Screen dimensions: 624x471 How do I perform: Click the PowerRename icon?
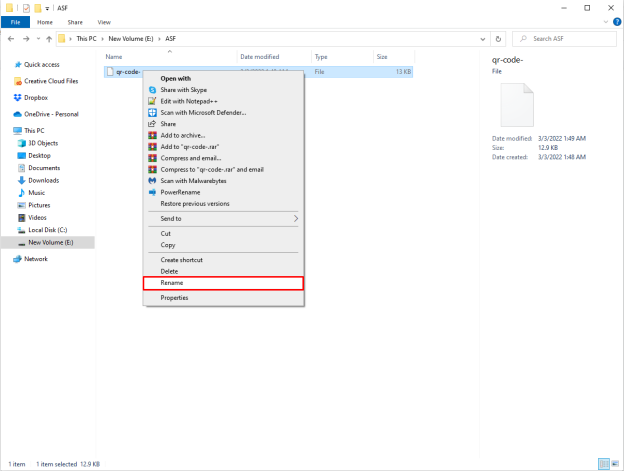coord(152,192)
